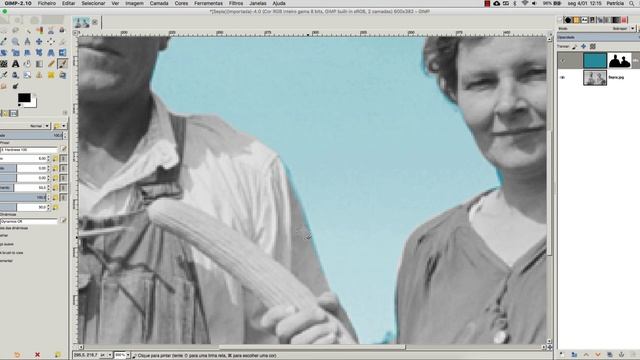Click raise layer arrow button
The image size is (640, 360).
click(586, 355)
